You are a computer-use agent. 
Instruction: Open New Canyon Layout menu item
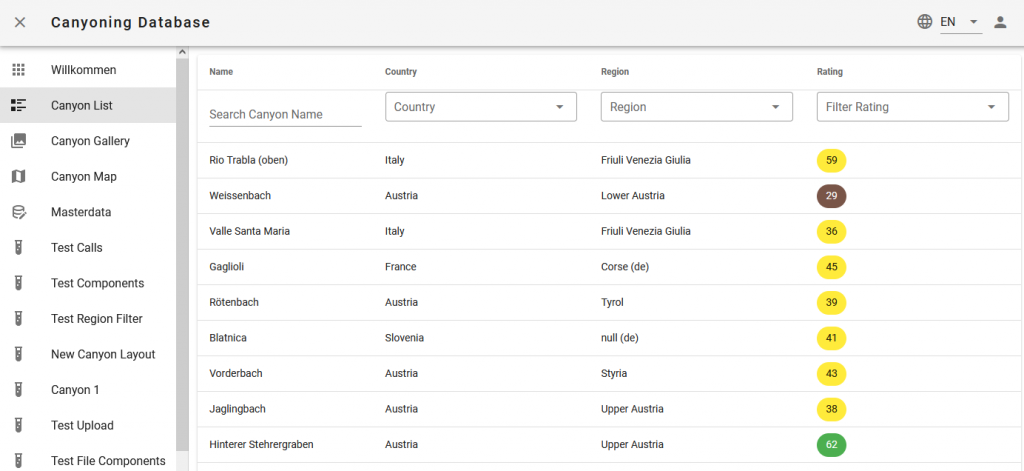click(103, 354)
